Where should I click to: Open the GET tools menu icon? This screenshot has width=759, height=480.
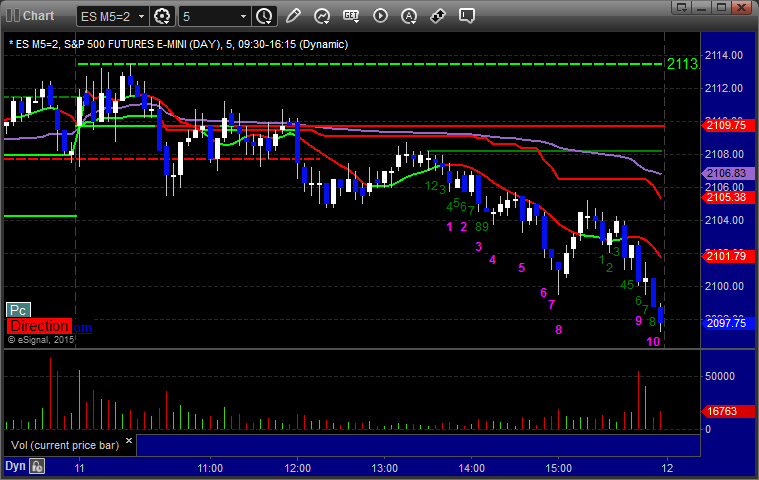(x=351, y=16)
